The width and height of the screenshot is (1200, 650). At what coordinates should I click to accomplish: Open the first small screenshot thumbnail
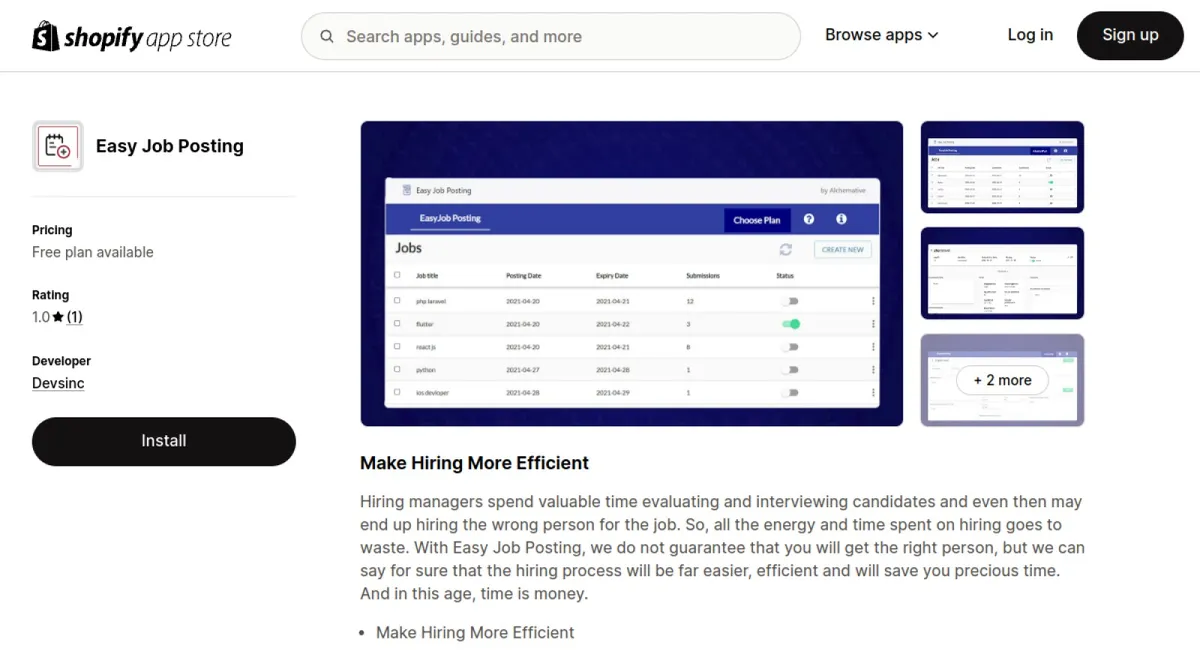1002,167
